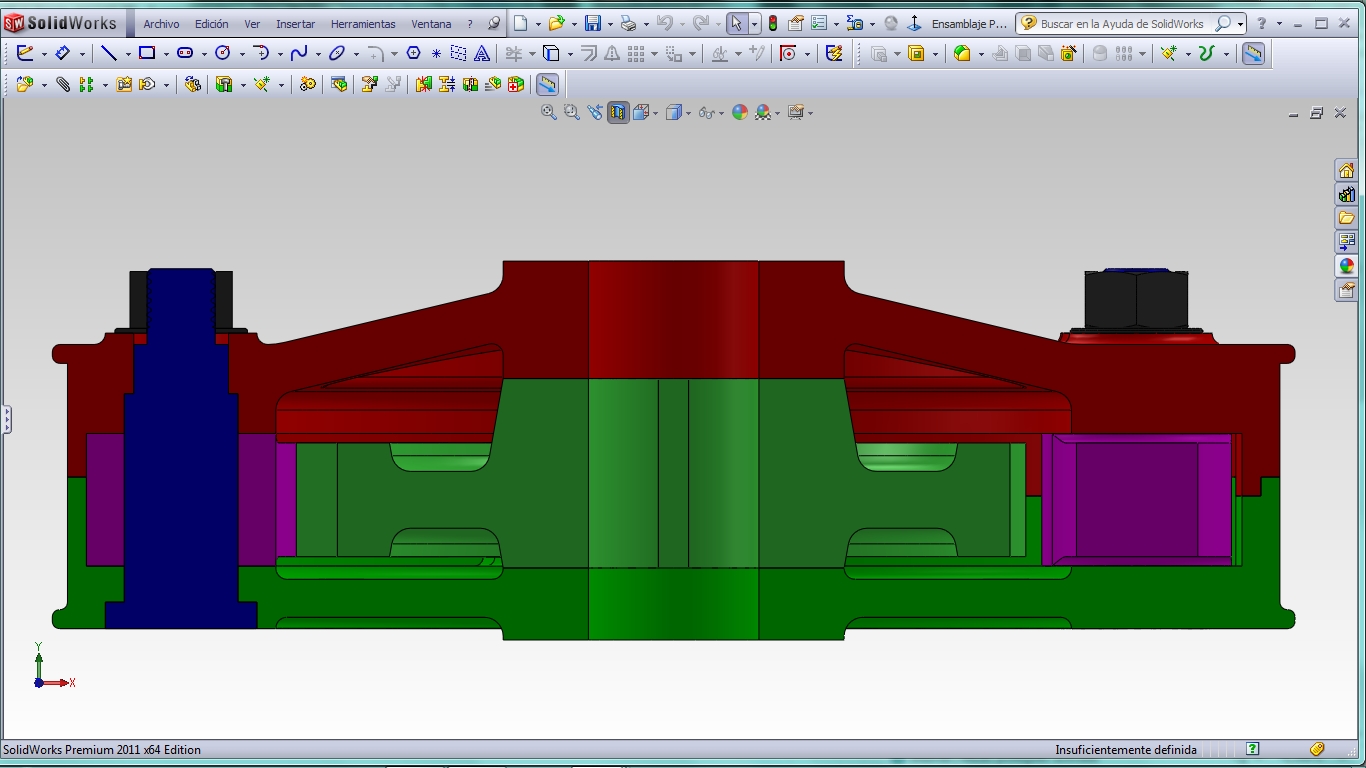
Task: Expand the View Settings dropdown arrow
Action: tap(810, 114)
